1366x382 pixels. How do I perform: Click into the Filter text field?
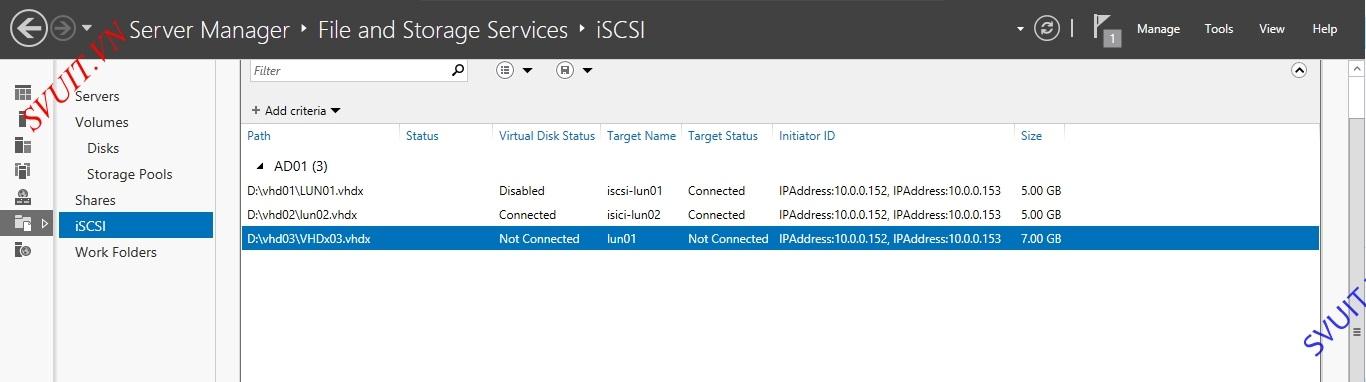(x=350, y=71)
